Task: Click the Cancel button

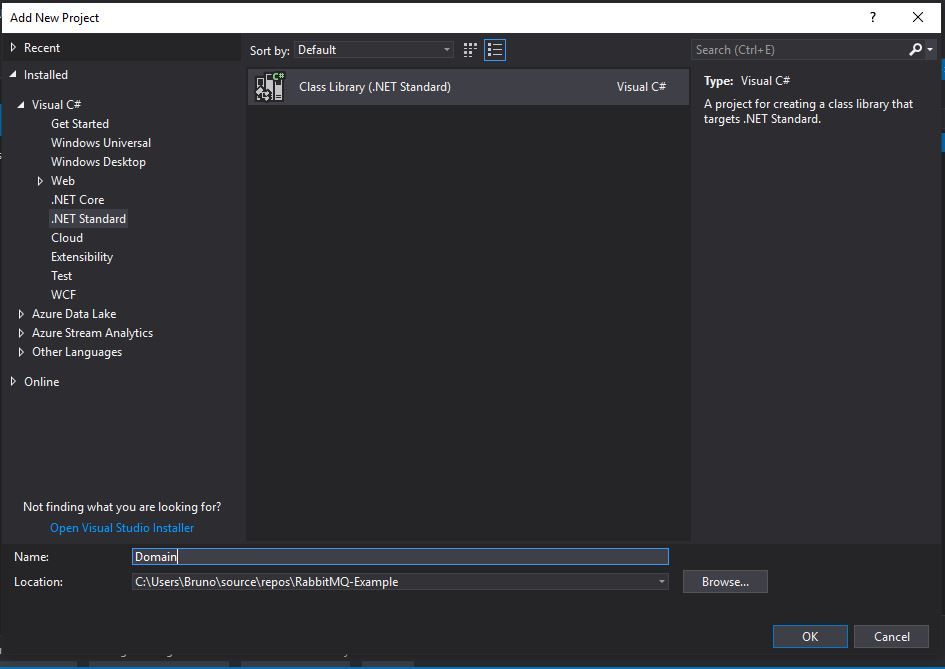Action: pos(891,636)
